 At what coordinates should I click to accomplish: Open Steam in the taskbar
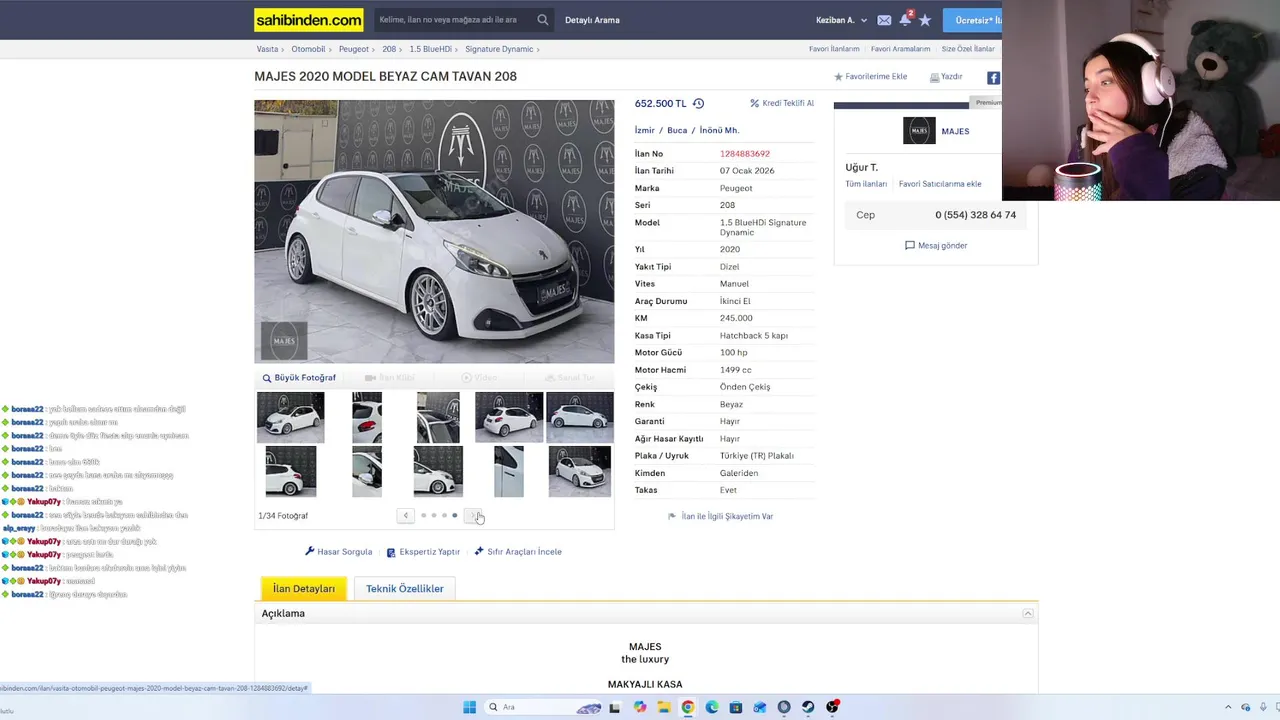tap(808, 707)
